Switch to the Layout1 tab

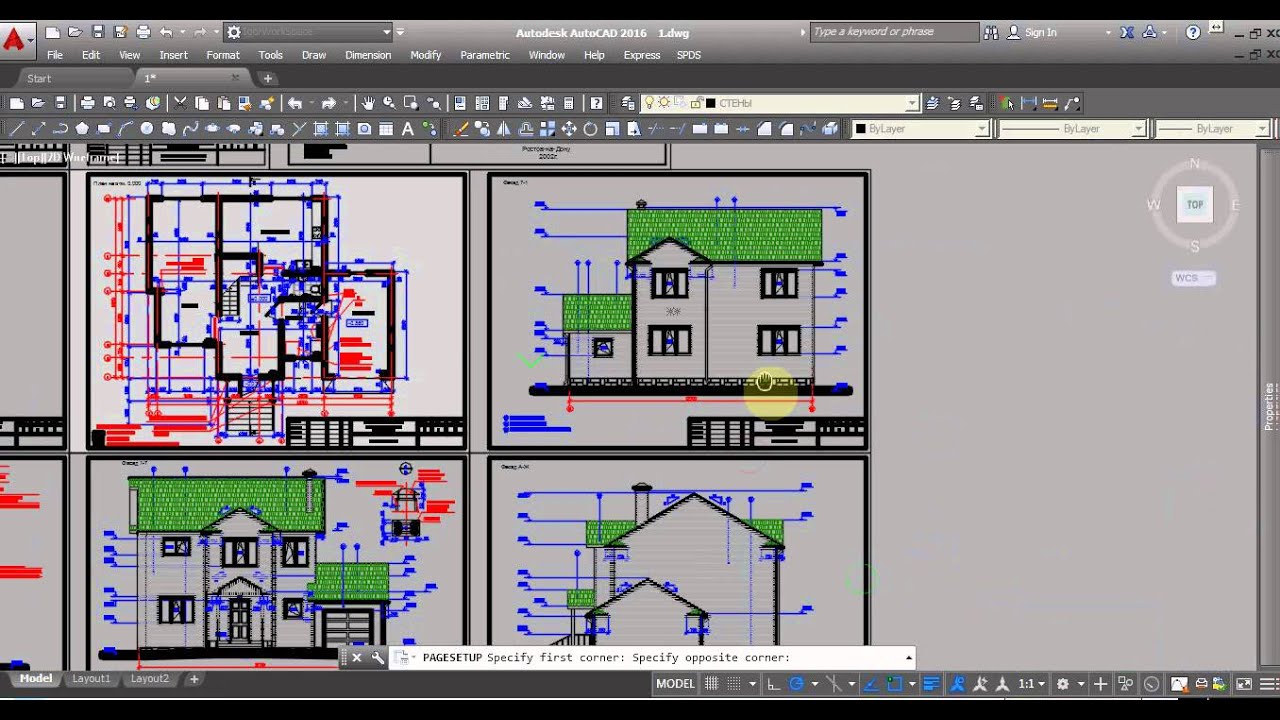coord(91,678)
